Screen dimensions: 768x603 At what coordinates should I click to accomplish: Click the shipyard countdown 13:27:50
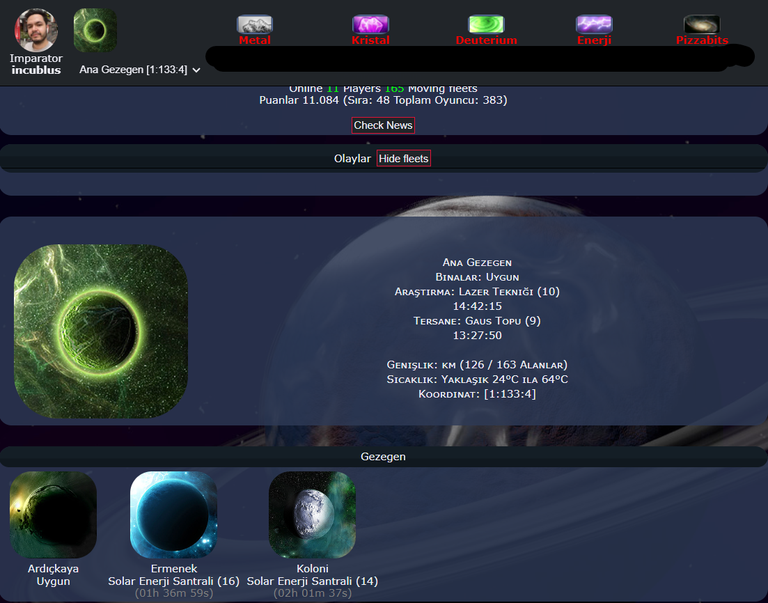tap(477, 336)
